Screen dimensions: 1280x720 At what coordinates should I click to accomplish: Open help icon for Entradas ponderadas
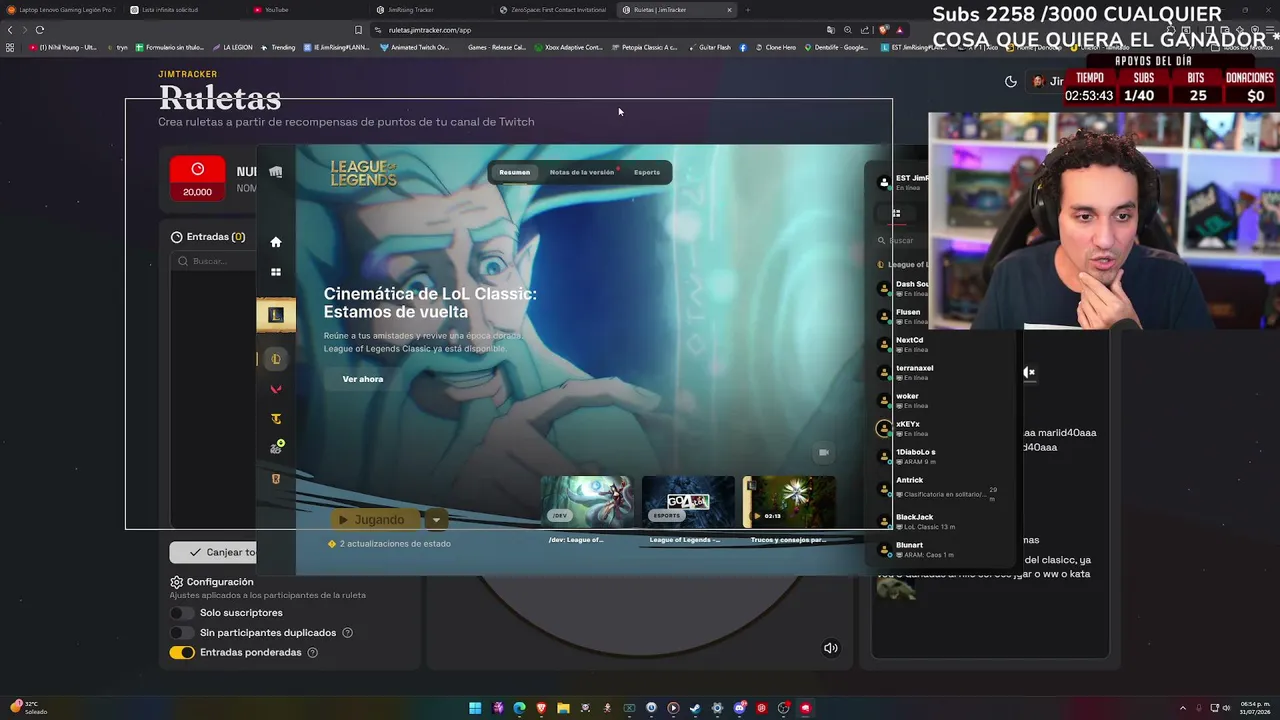tap(312, 653)
